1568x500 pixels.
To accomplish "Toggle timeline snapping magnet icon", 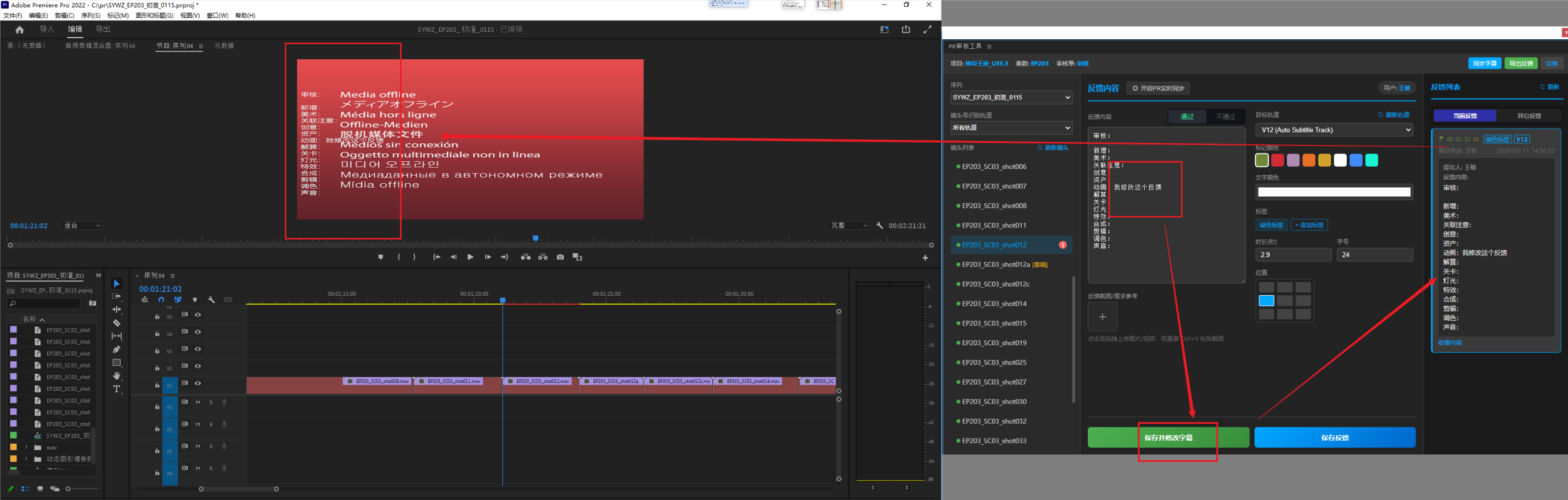I will point(162,300).
